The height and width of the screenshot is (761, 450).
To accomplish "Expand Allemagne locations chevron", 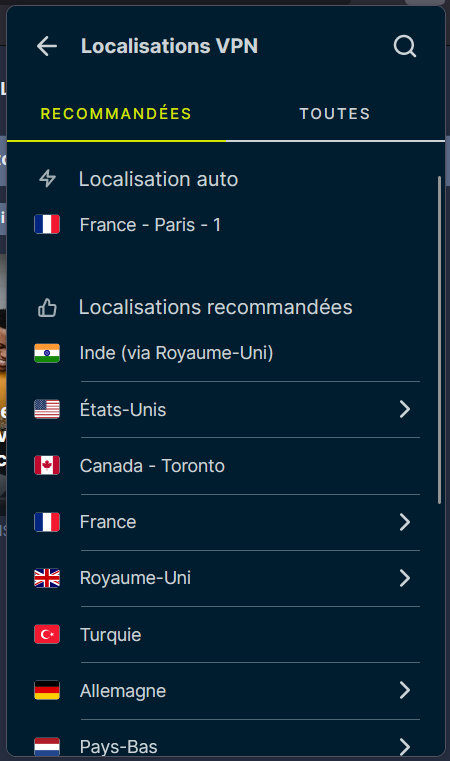I will point(405,690).
